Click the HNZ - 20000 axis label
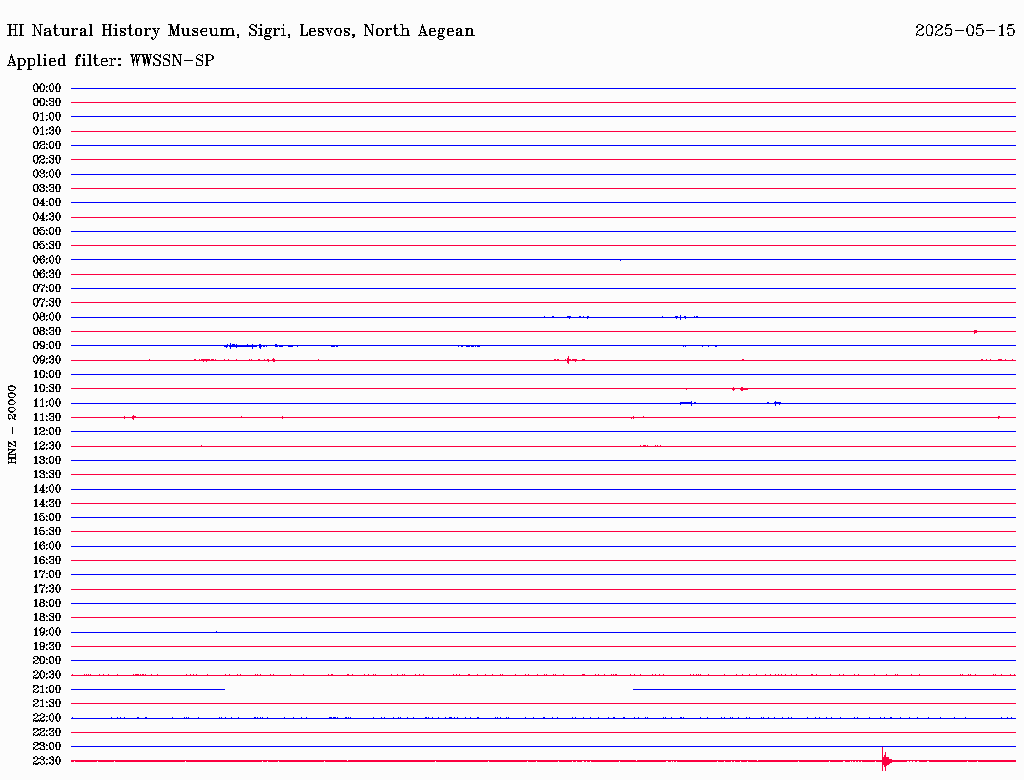This screenshot has width=1024, height=780. (x=12, y=425)
